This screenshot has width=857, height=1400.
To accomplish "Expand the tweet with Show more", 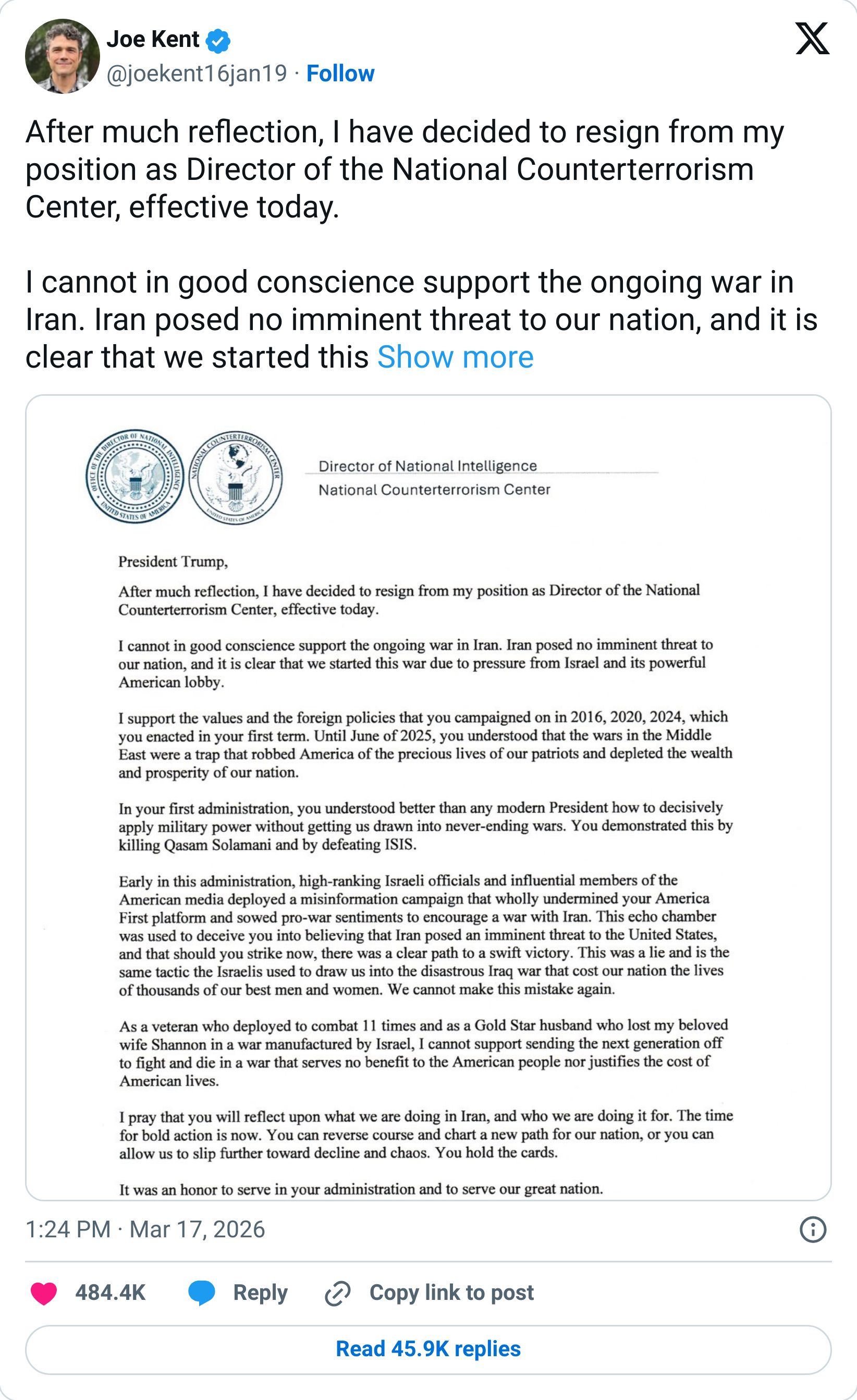I will (455, 357).
